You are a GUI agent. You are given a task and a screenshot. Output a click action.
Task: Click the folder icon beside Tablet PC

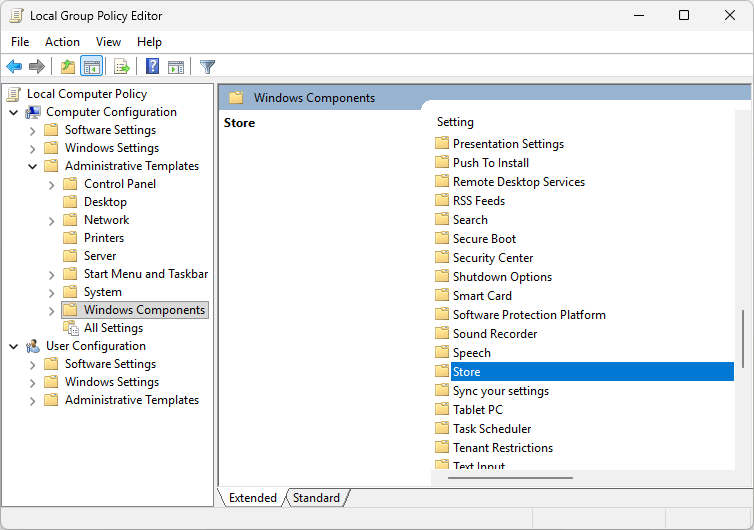(x=441, y=409)
